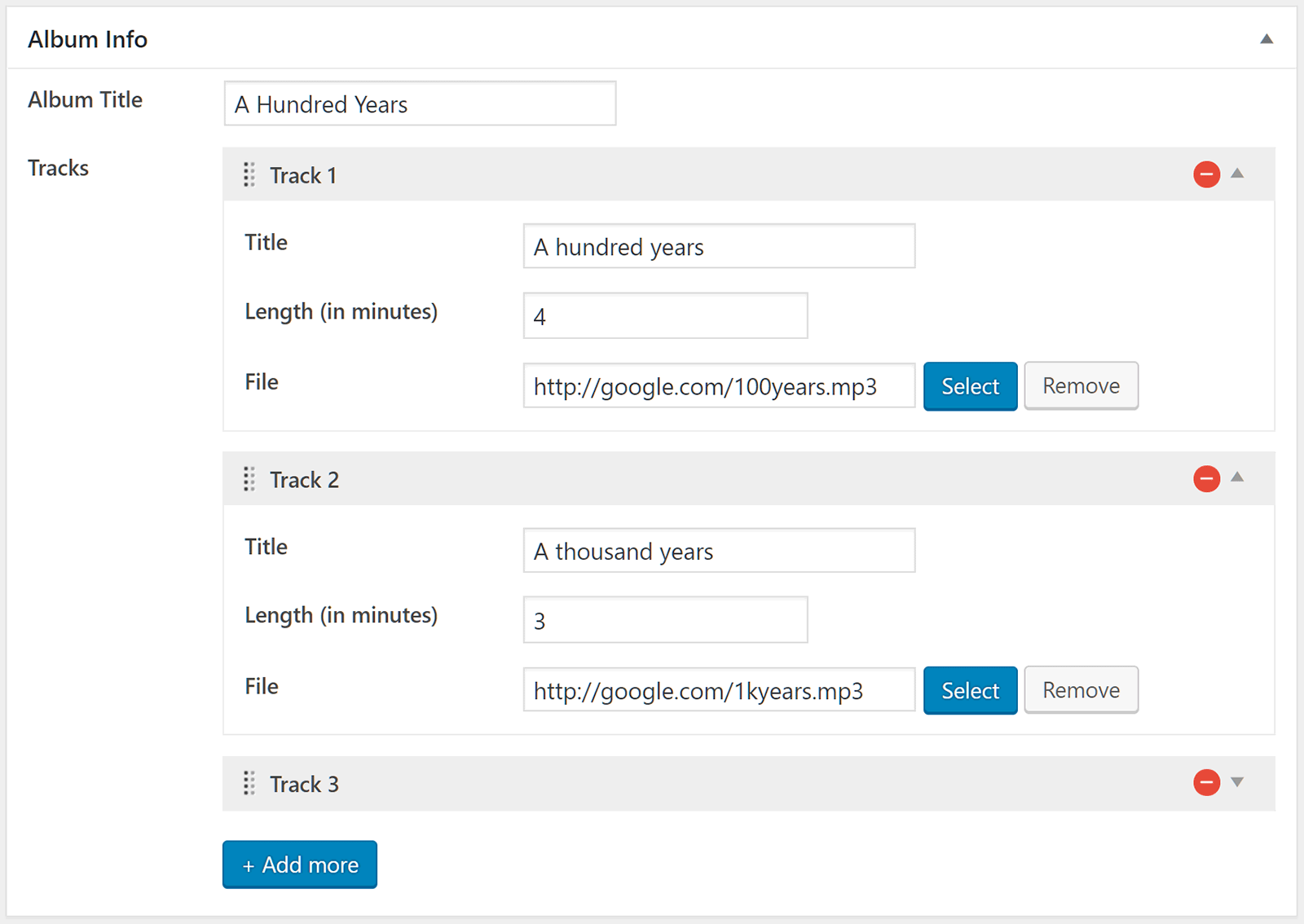Grab the drag handle of Track 2
The height and width of the screenshot is (924, 1304).
click(249, 479)
